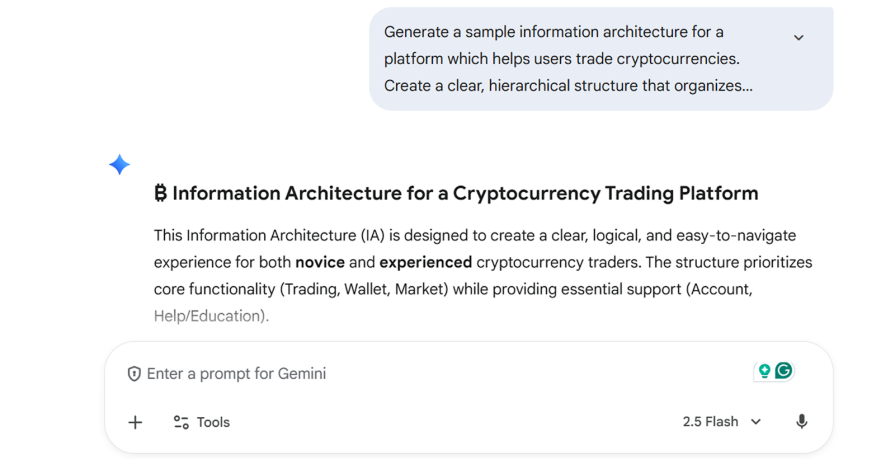
Task: Focus the "Enter a prompt for Gemini" field
Action: pos(400,374)
